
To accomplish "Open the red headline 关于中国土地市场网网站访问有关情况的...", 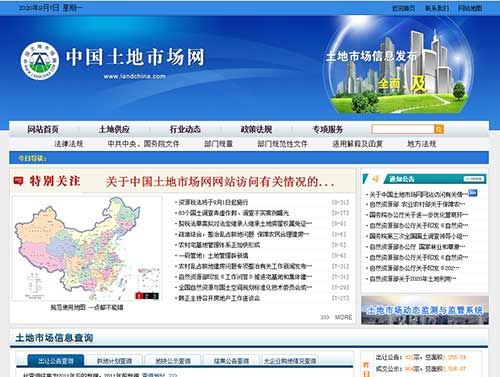I will tap(220, 182).
